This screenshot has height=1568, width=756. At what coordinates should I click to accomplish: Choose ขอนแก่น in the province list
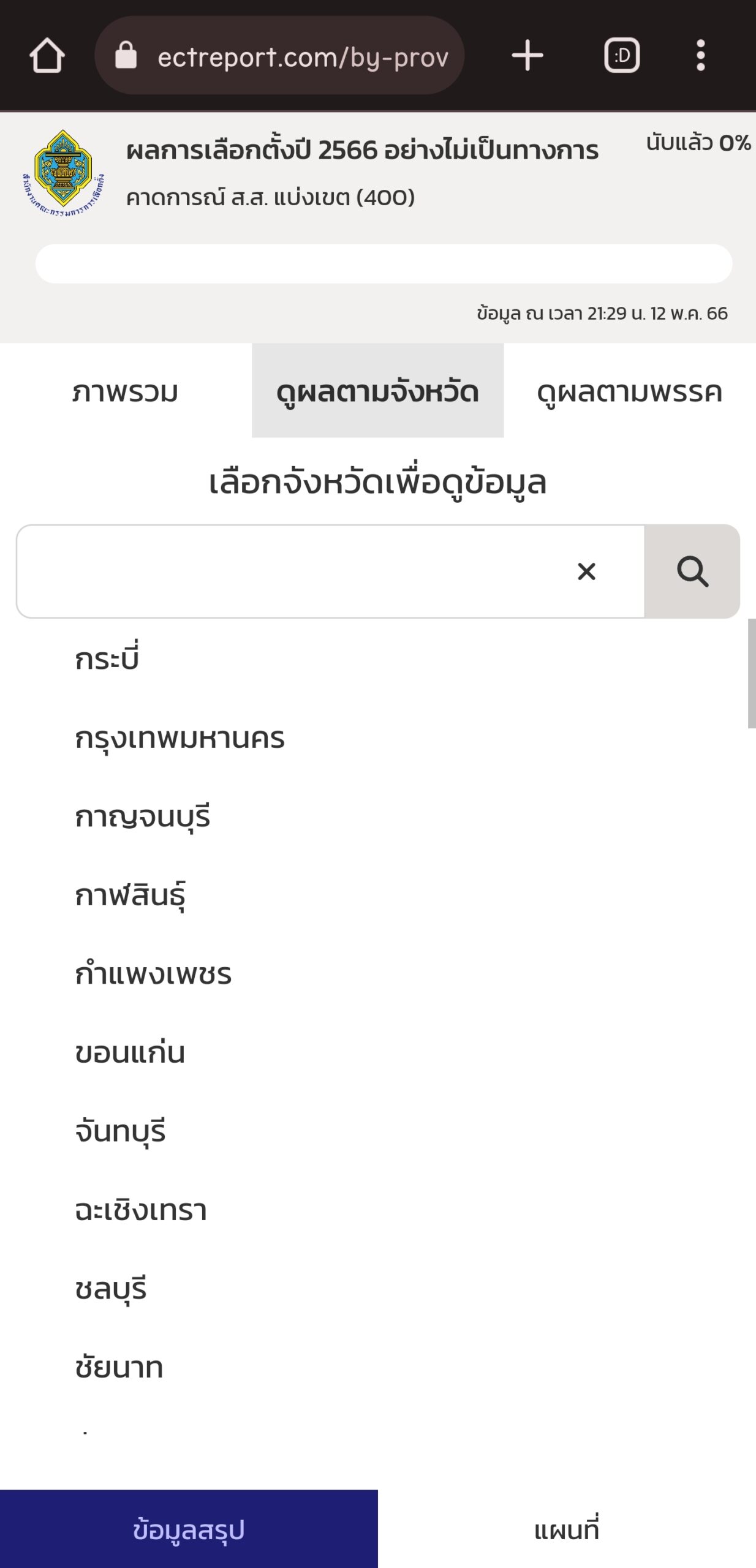(130, 1053)
